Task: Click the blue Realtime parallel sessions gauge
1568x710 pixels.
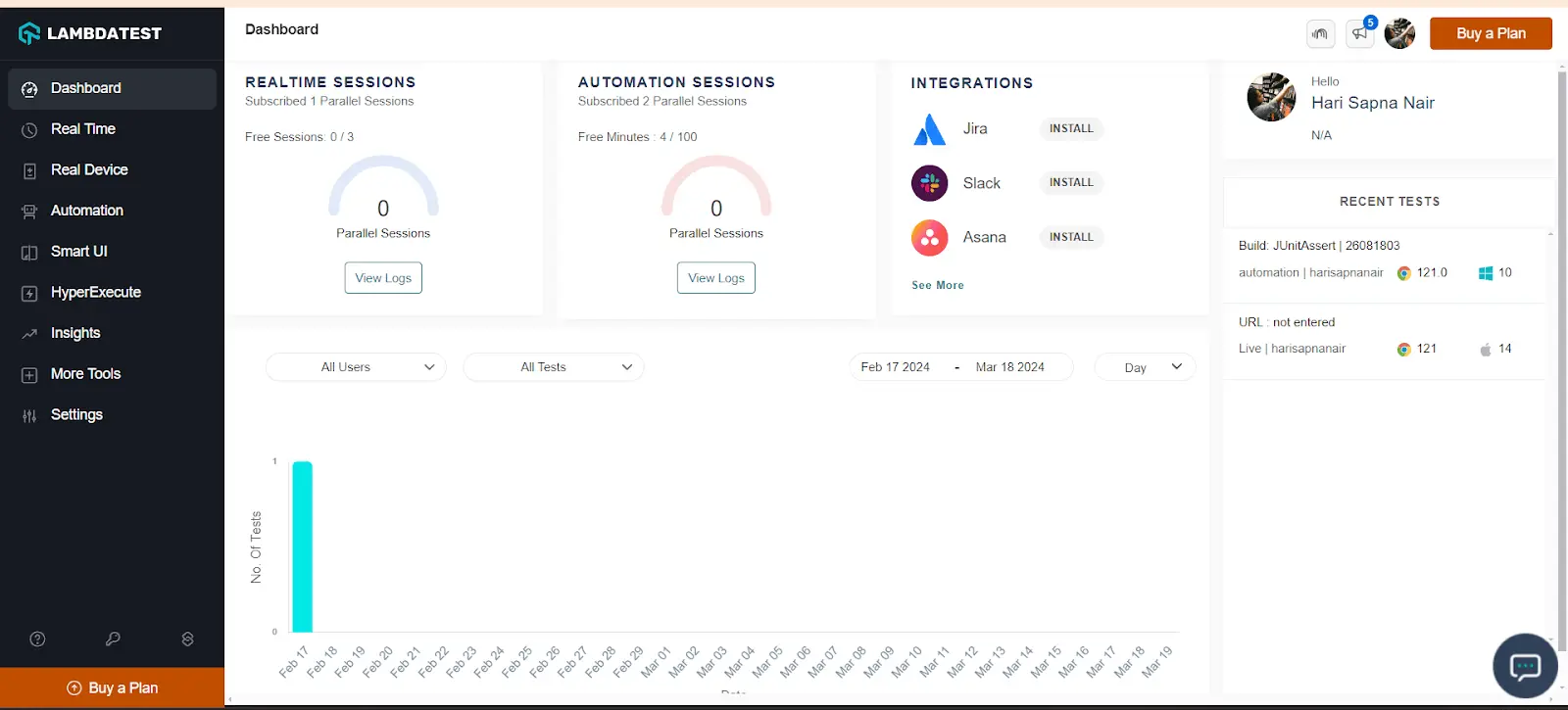Action: pos(383,185)
